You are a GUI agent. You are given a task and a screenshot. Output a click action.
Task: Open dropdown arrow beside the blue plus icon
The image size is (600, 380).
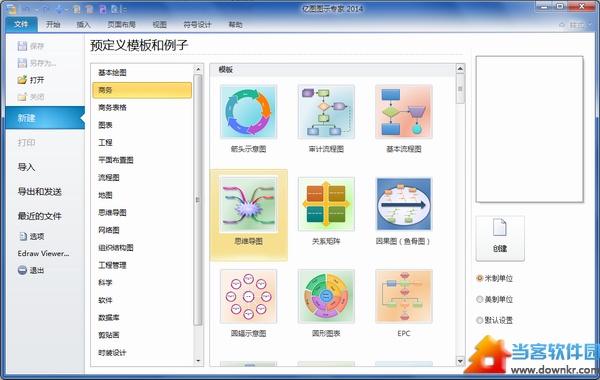pos(66,9)
